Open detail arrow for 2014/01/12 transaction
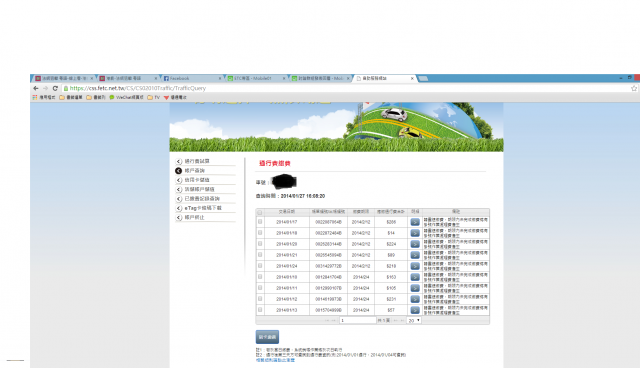 pyautogui.click(x=415, y=299)
